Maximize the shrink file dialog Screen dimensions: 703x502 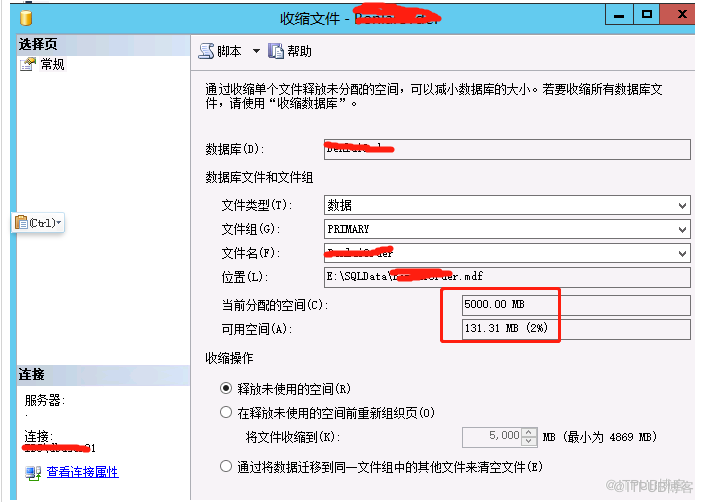tap(647, 15)
